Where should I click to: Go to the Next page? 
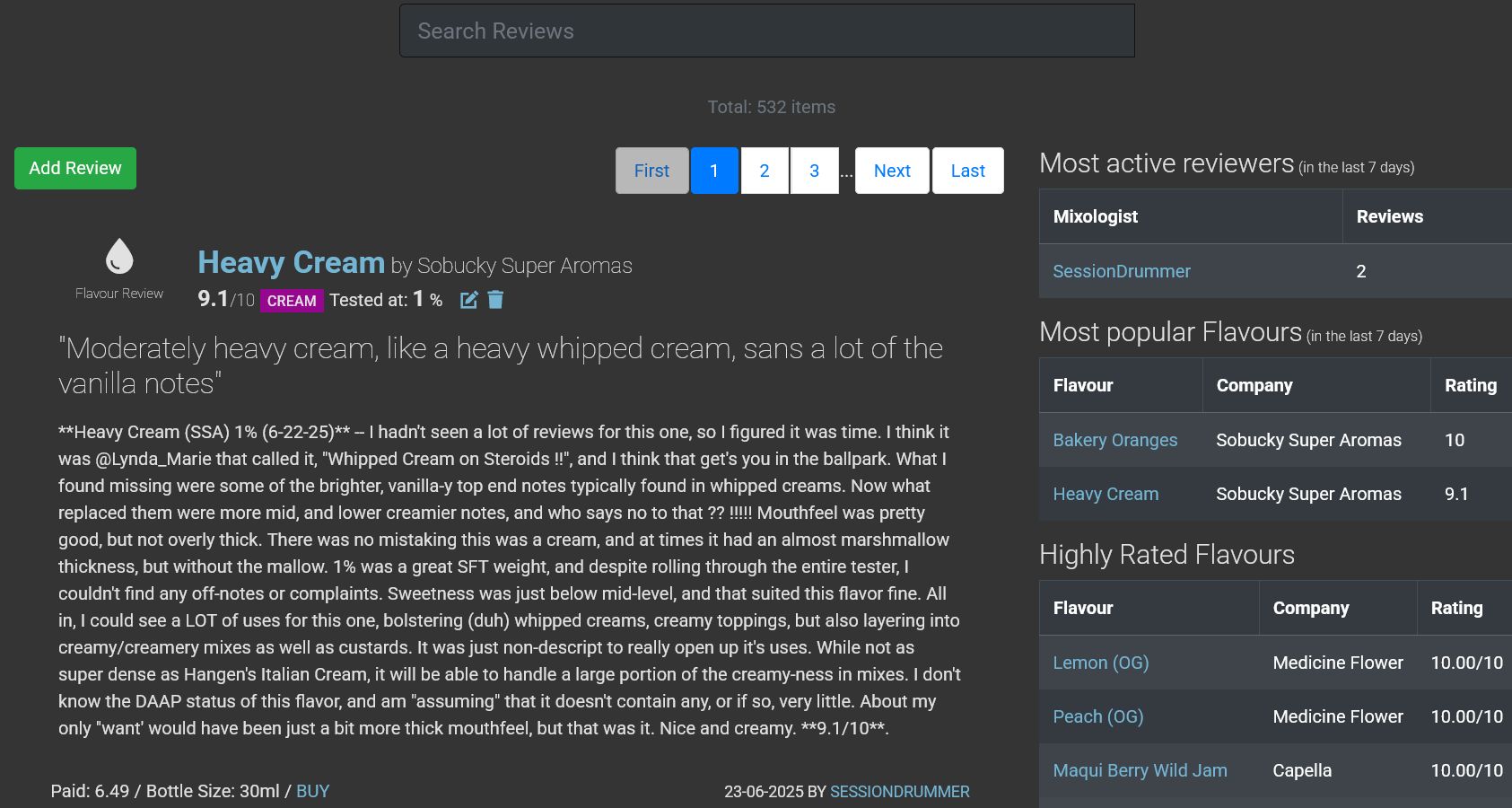892,171
